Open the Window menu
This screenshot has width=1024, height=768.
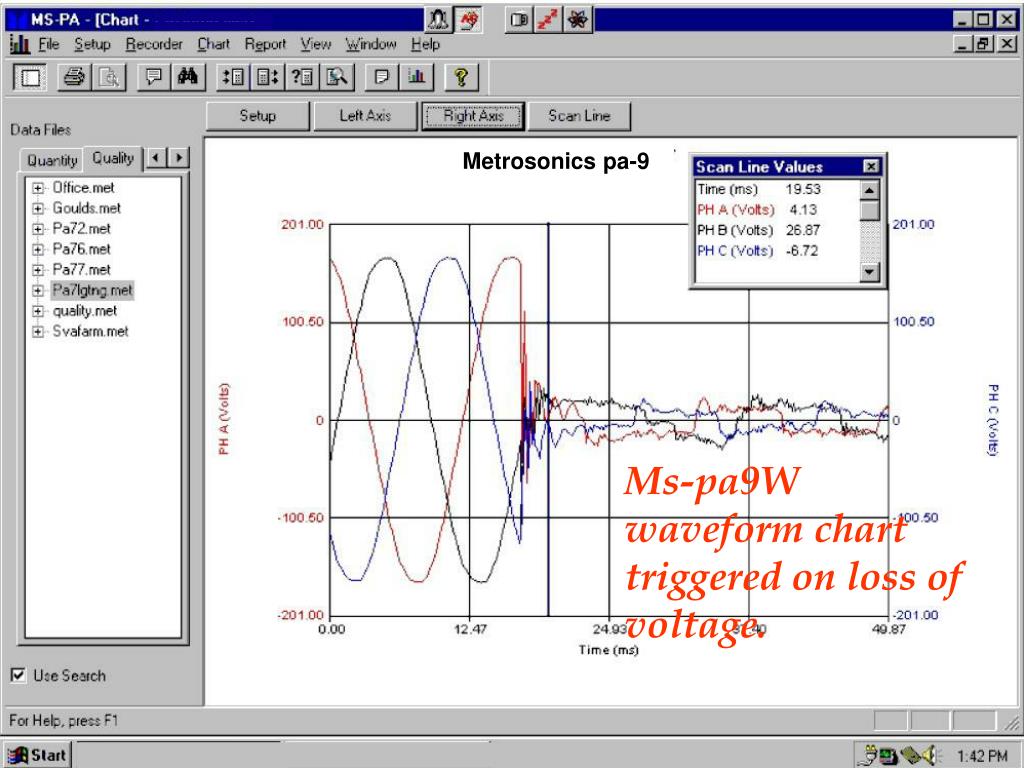(x=371, y=44)
